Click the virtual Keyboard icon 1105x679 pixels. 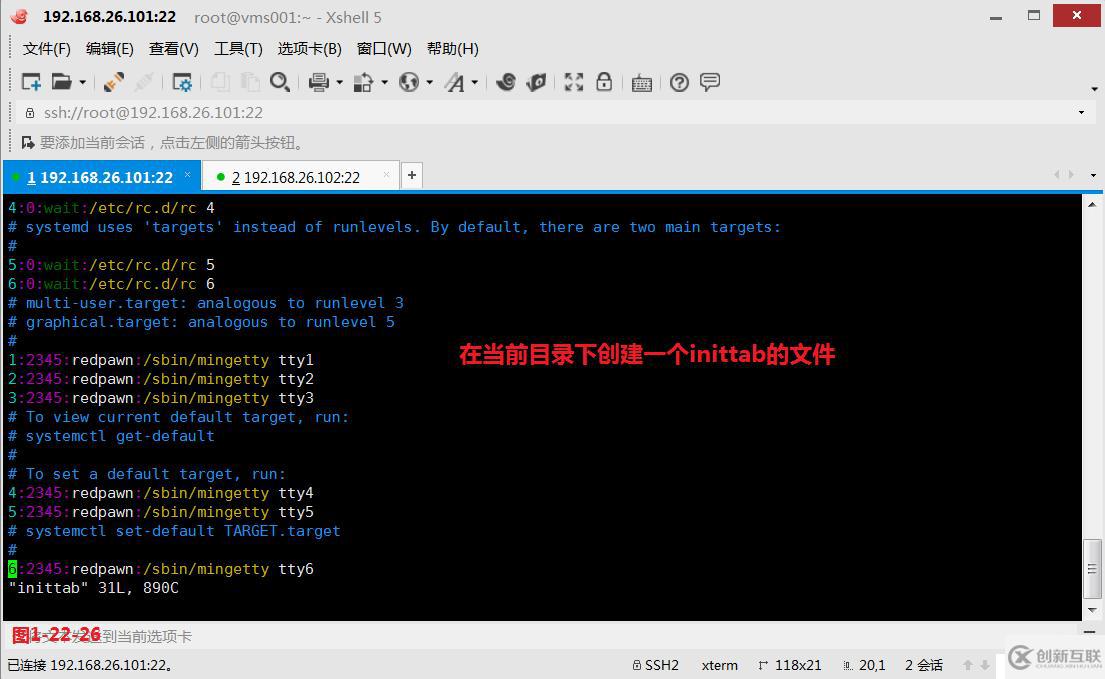click(x=641, y=83)
